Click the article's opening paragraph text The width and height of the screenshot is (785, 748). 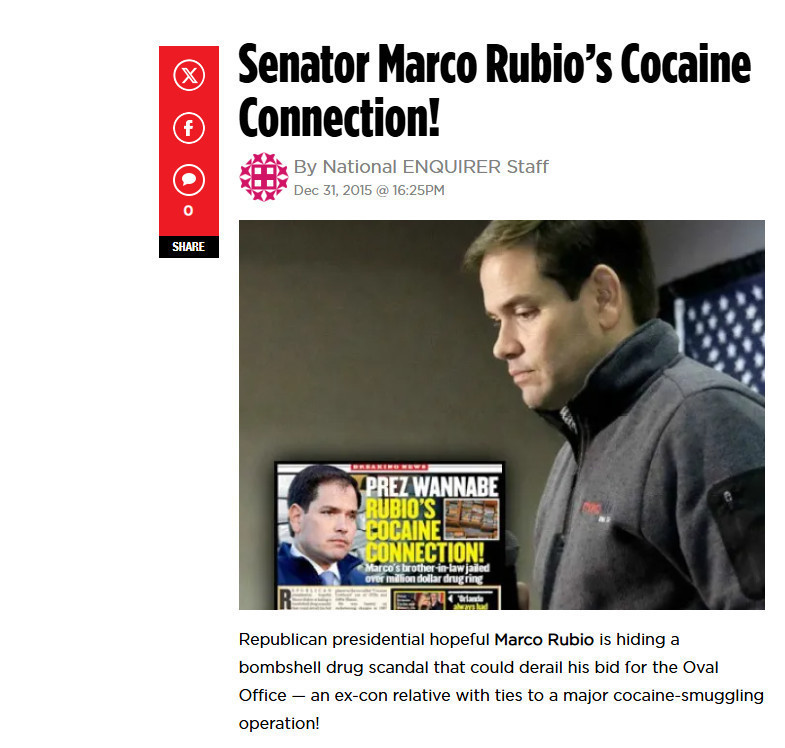click(x=502, y=681)
